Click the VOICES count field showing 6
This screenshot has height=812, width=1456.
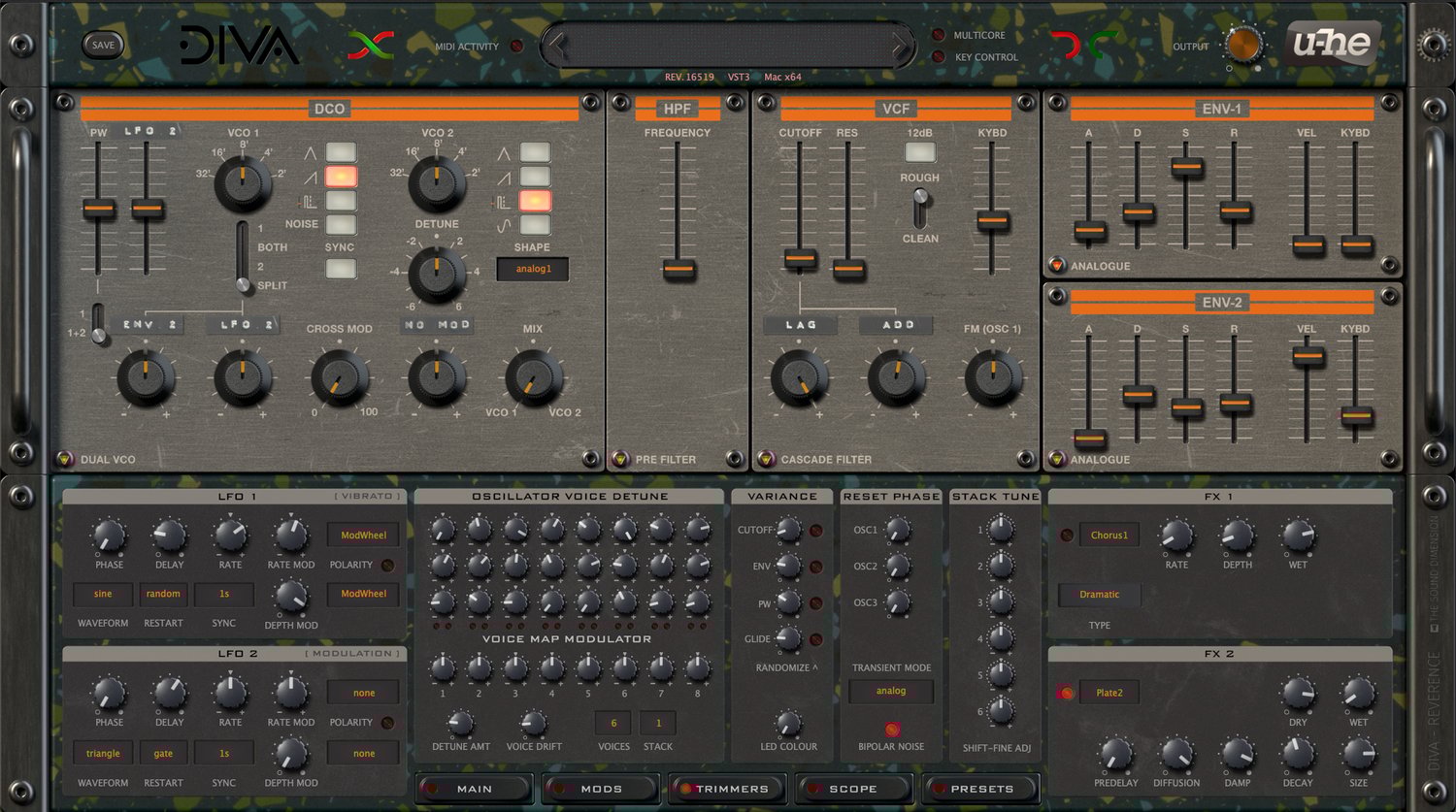pos(613,723)
